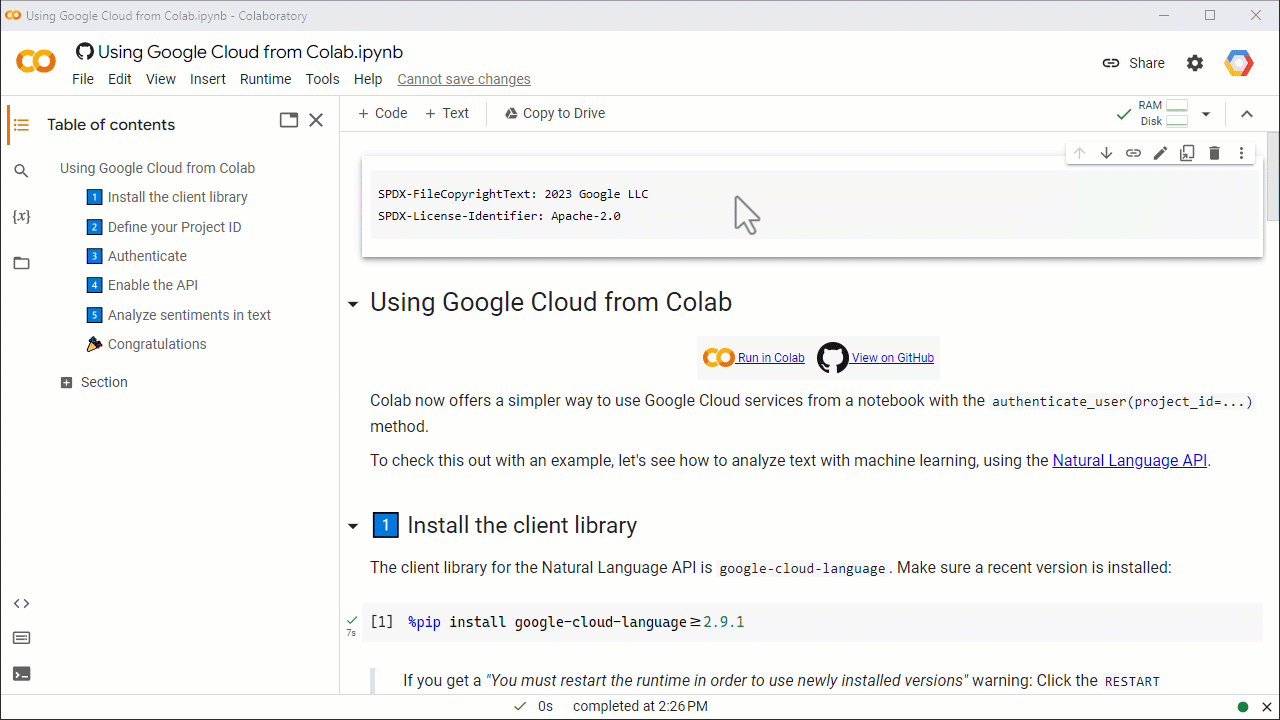
Task: Open the code snippets panel
Action: pyautogui.click(x=21, y=603)
